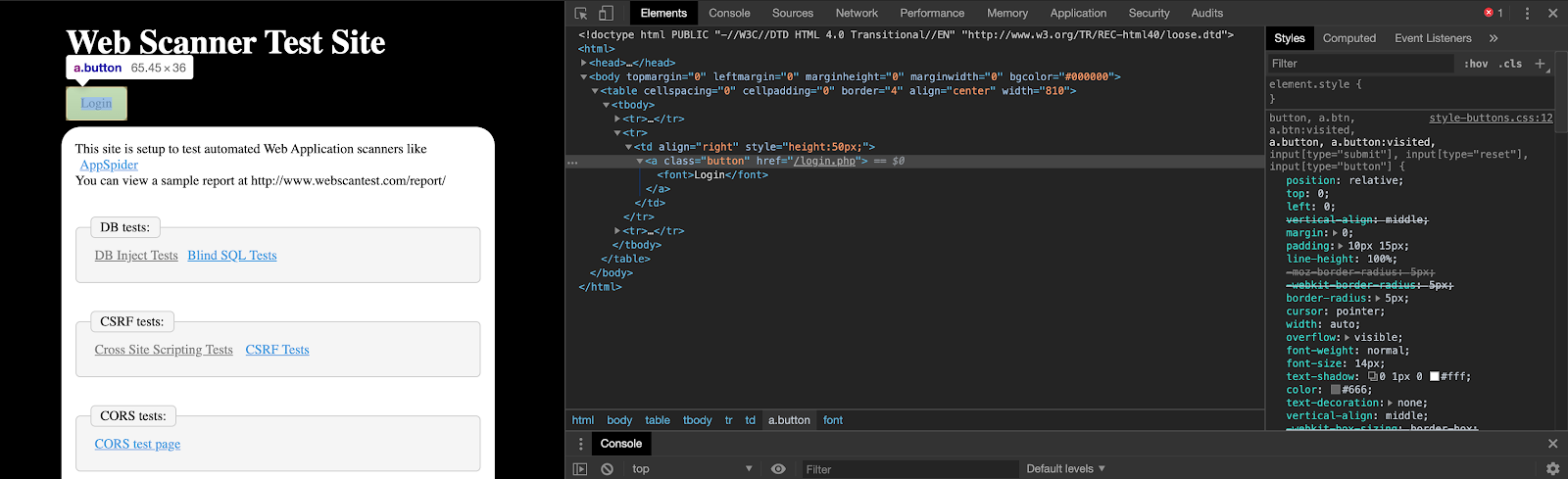Open the 'top' JavaScript context dropdown
The width and height of the screenshot is (1568, 479).
(691, 469)
